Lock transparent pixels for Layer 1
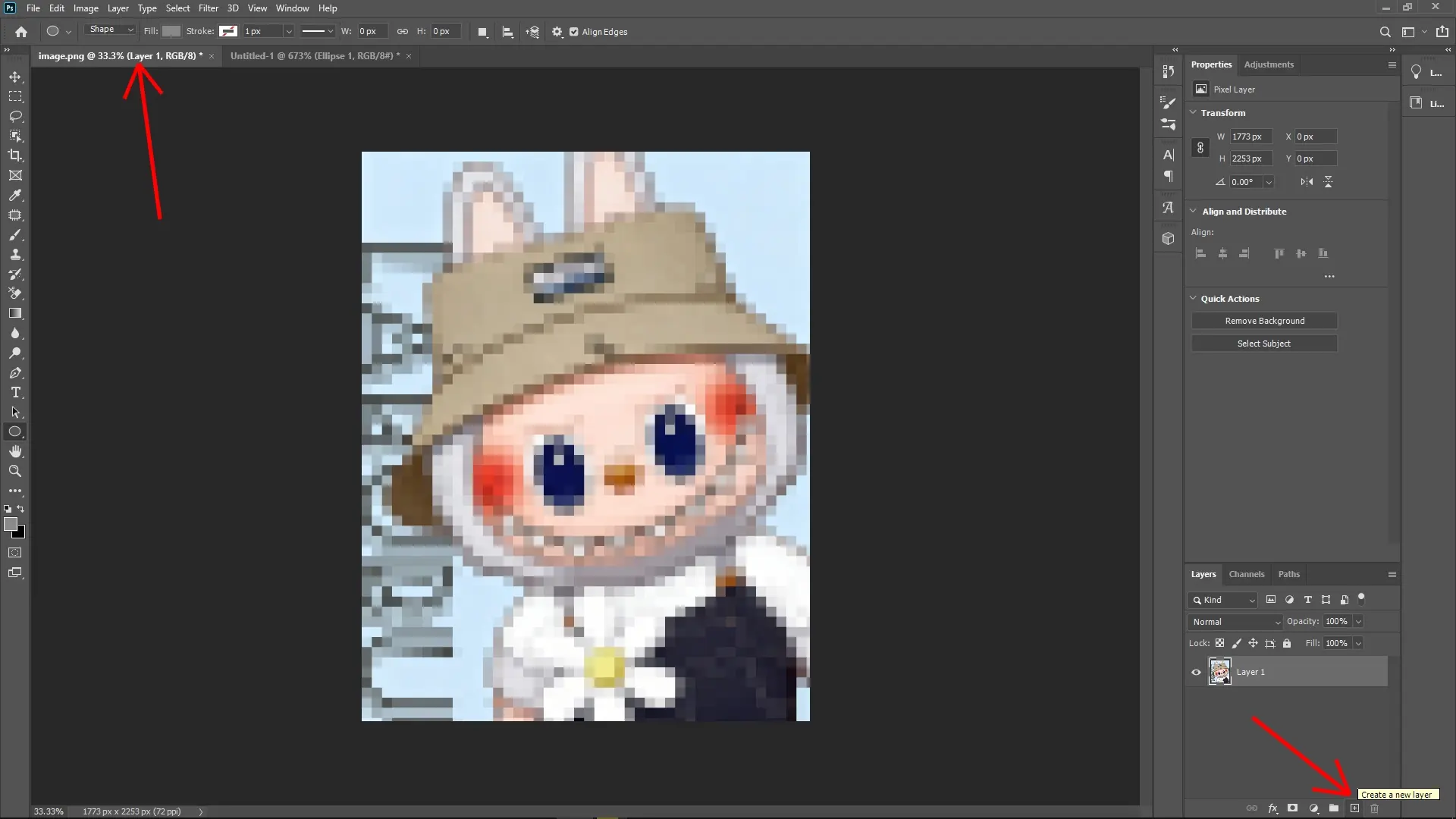Image resolution: width=1456 pixels, height=819 pixels. [1220, 643]
